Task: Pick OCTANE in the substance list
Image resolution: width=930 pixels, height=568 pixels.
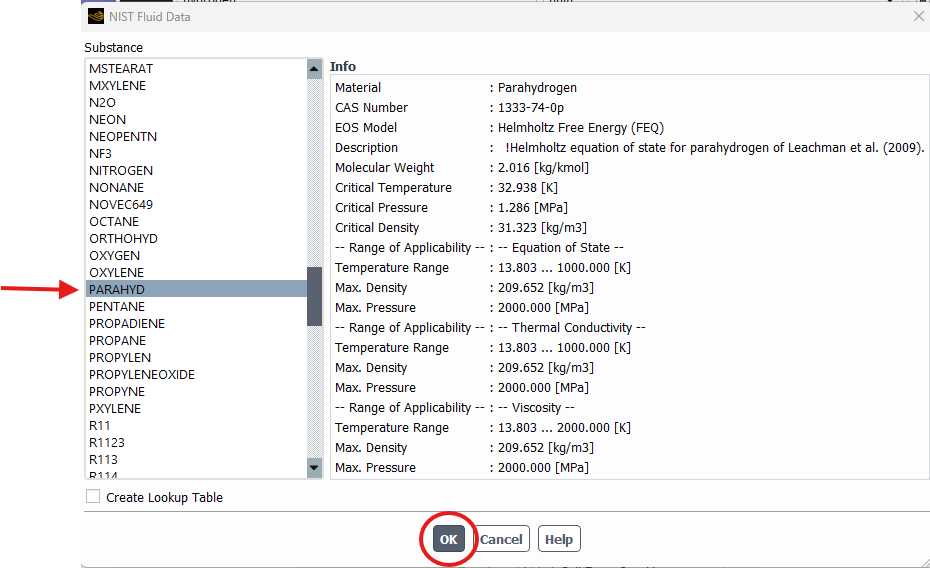Action: 196,222
